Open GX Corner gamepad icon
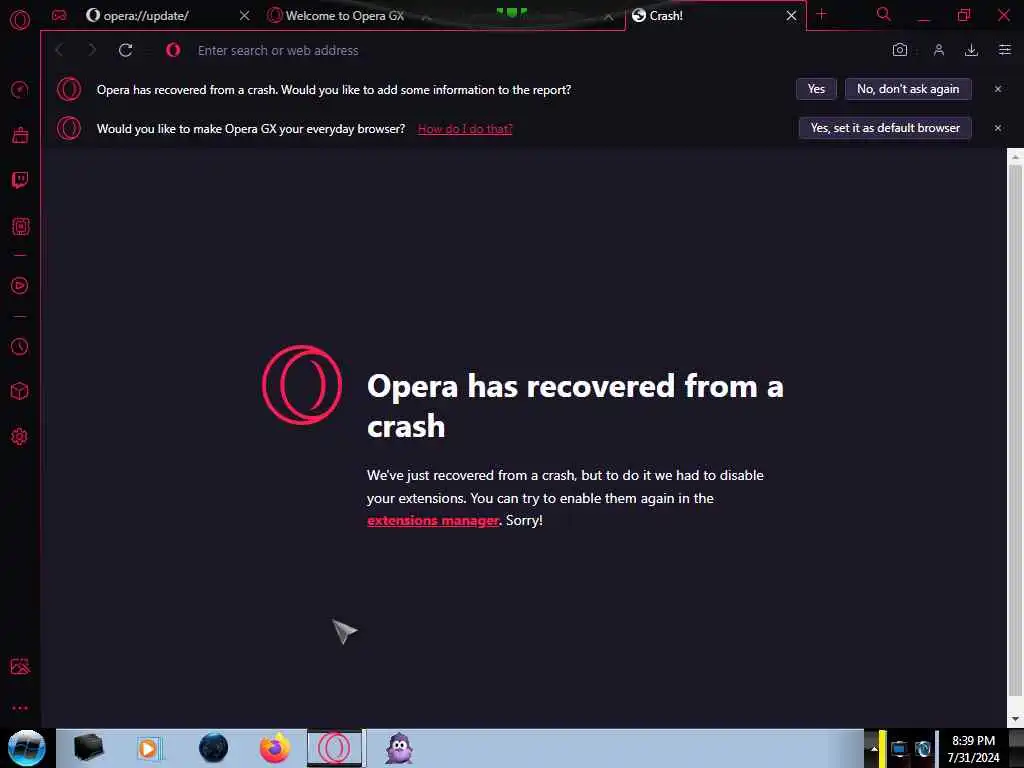1024x768 pixels. click(x=59, y=15)
